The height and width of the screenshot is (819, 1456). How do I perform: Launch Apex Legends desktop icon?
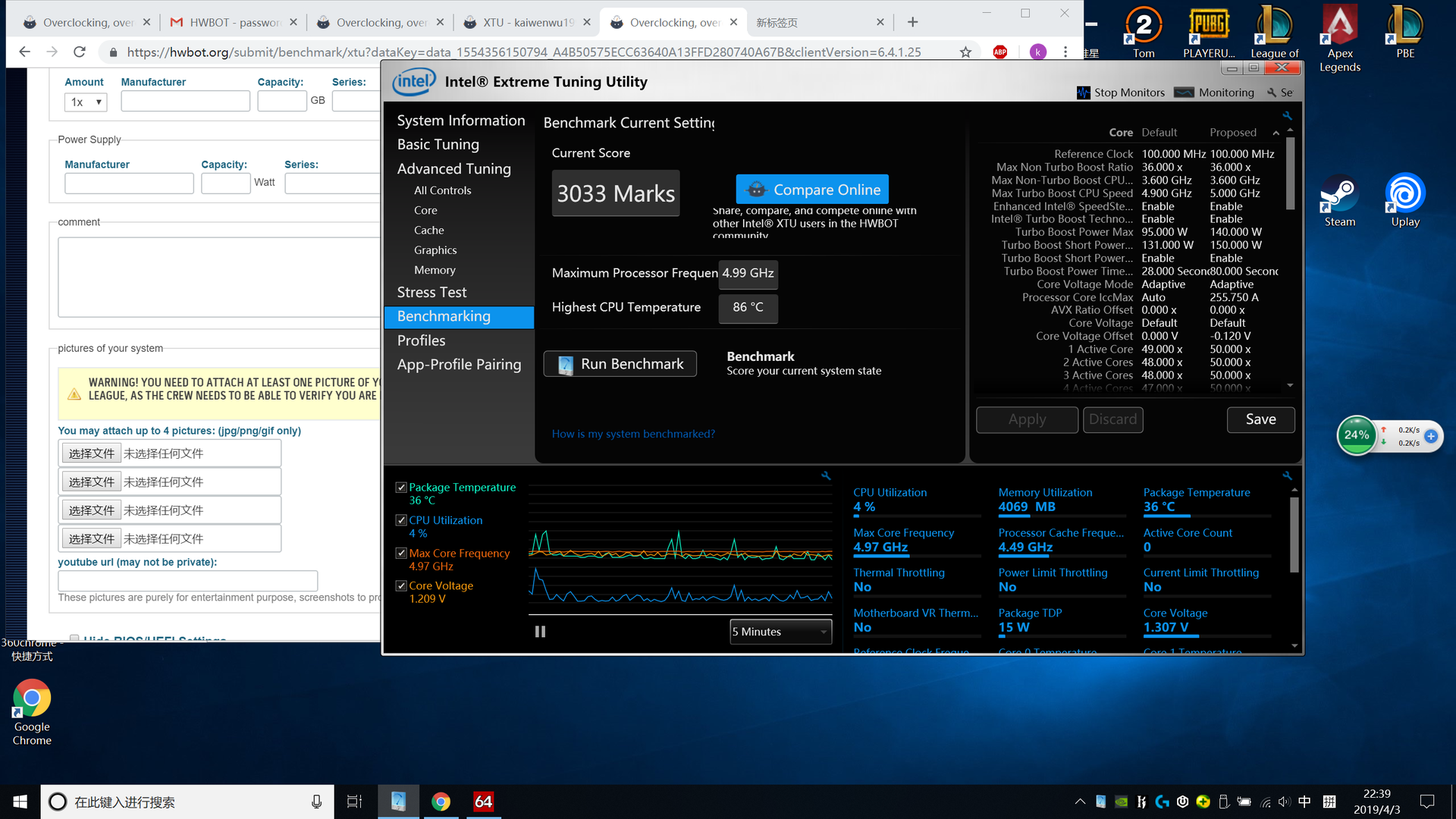[x=1340, y=38]
